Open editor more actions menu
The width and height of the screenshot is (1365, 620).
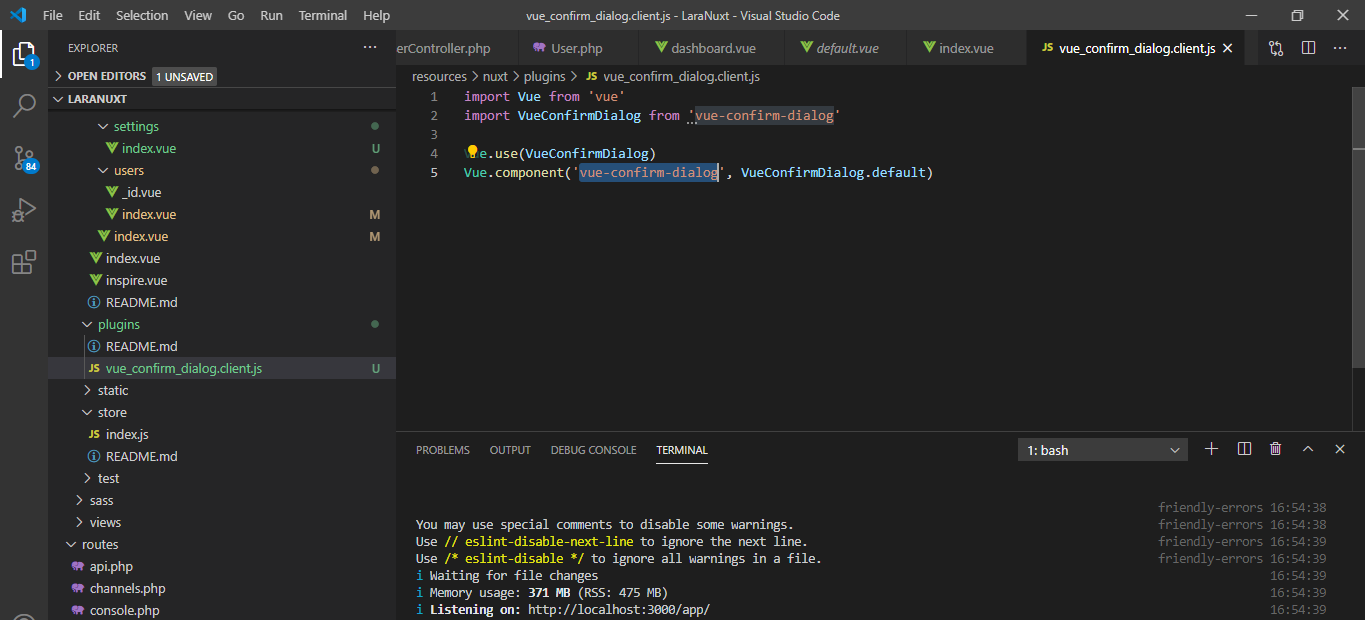click(1340, 48)
